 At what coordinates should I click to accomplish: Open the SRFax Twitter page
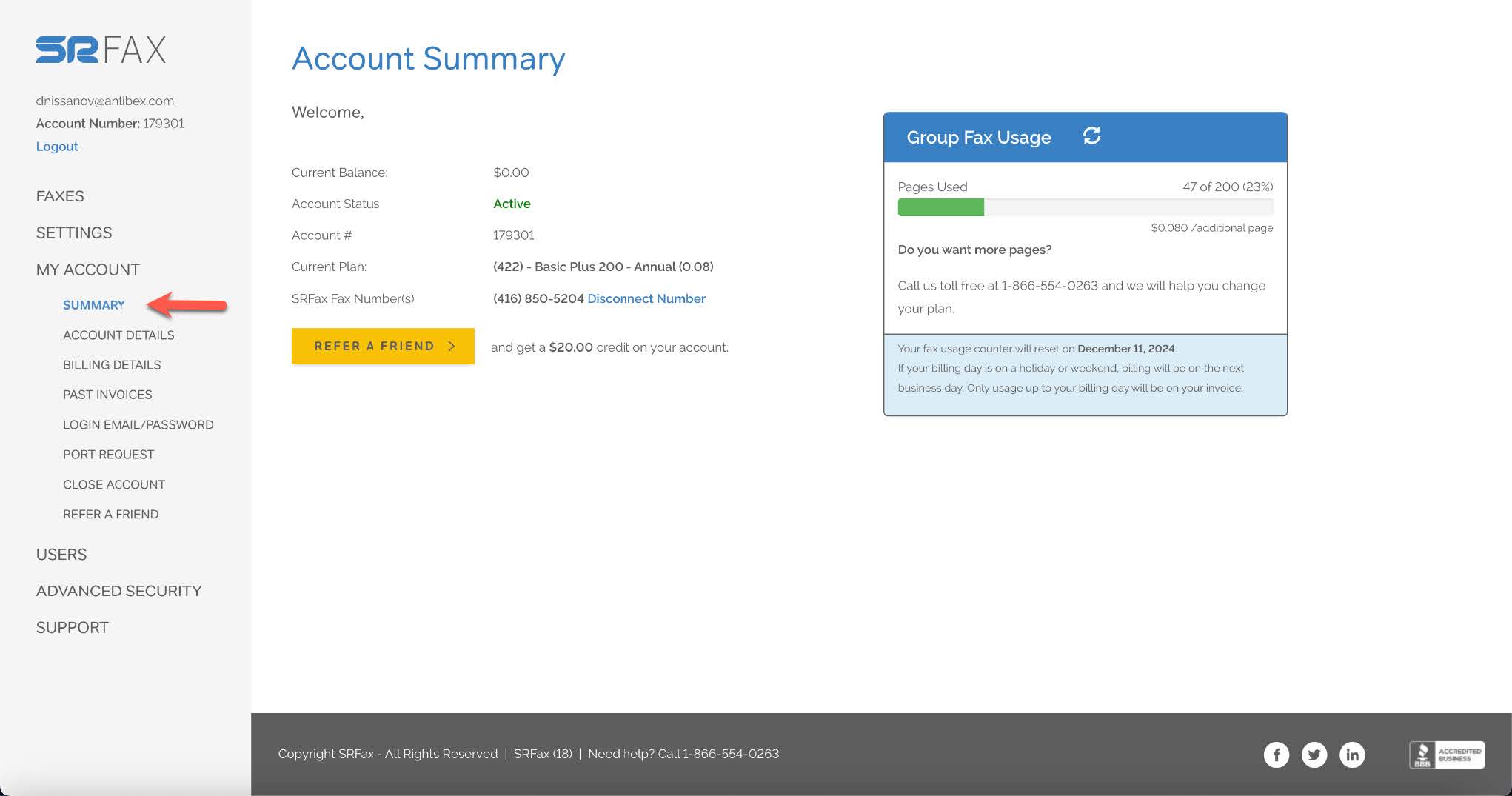pyautogui.click(x=1314, y=755)
